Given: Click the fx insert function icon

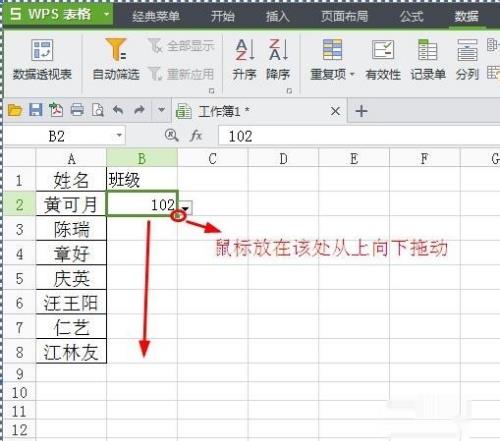Looking at the screenshot, I should [196, 136].
